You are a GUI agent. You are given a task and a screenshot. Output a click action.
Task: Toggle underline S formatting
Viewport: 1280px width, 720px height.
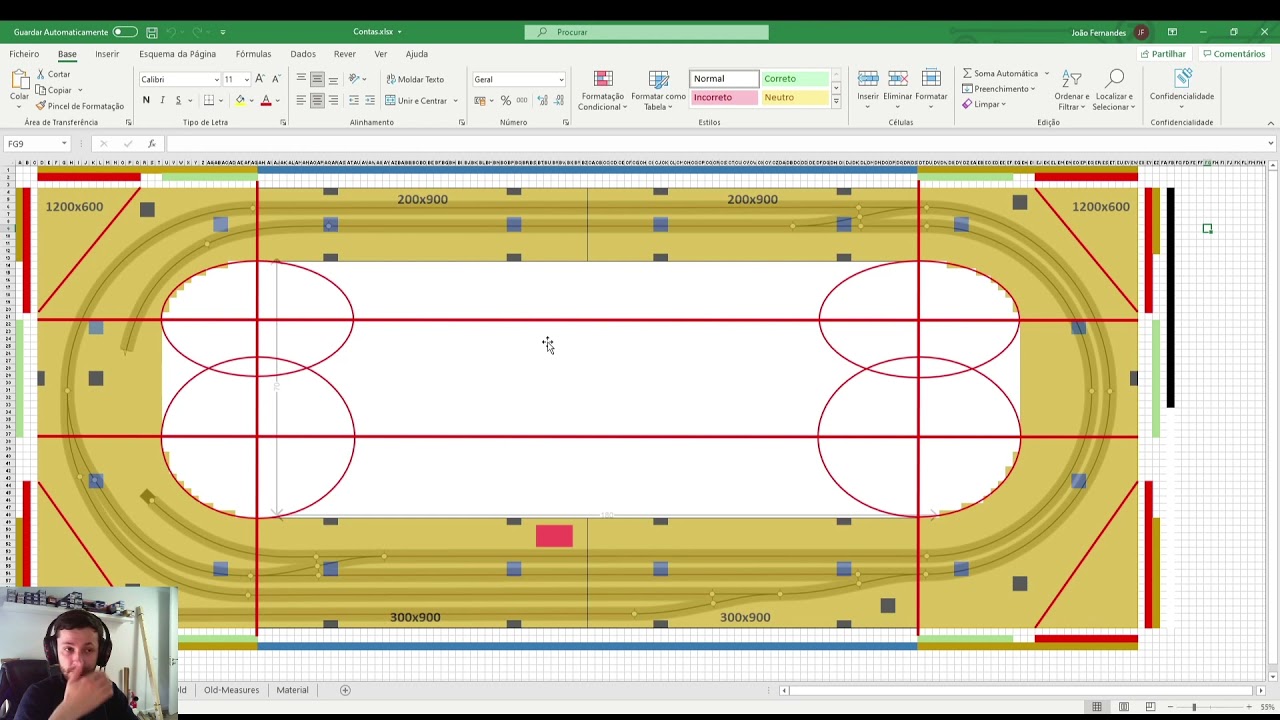tap(178, 100)
